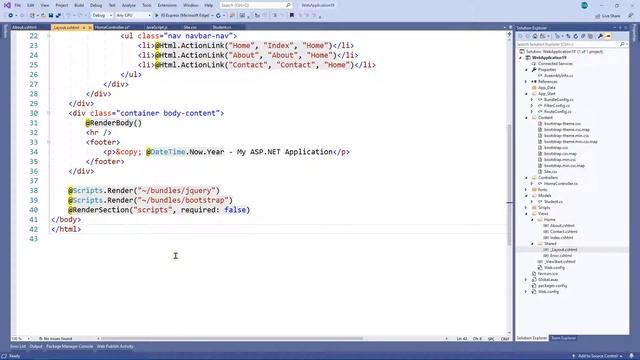Click the Search Solution Explorer field

571,44
